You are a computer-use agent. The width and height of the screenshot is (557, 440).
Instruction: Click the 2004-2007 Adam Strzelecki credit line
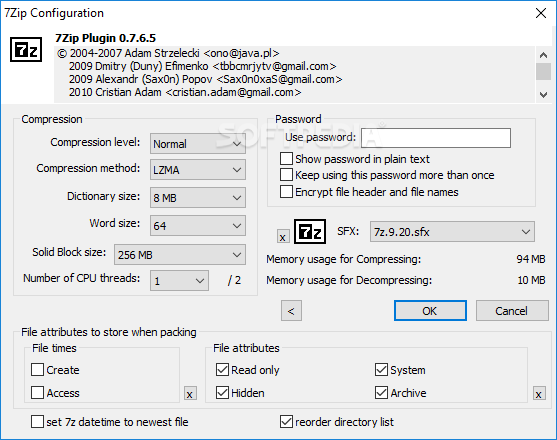(168, 53)
